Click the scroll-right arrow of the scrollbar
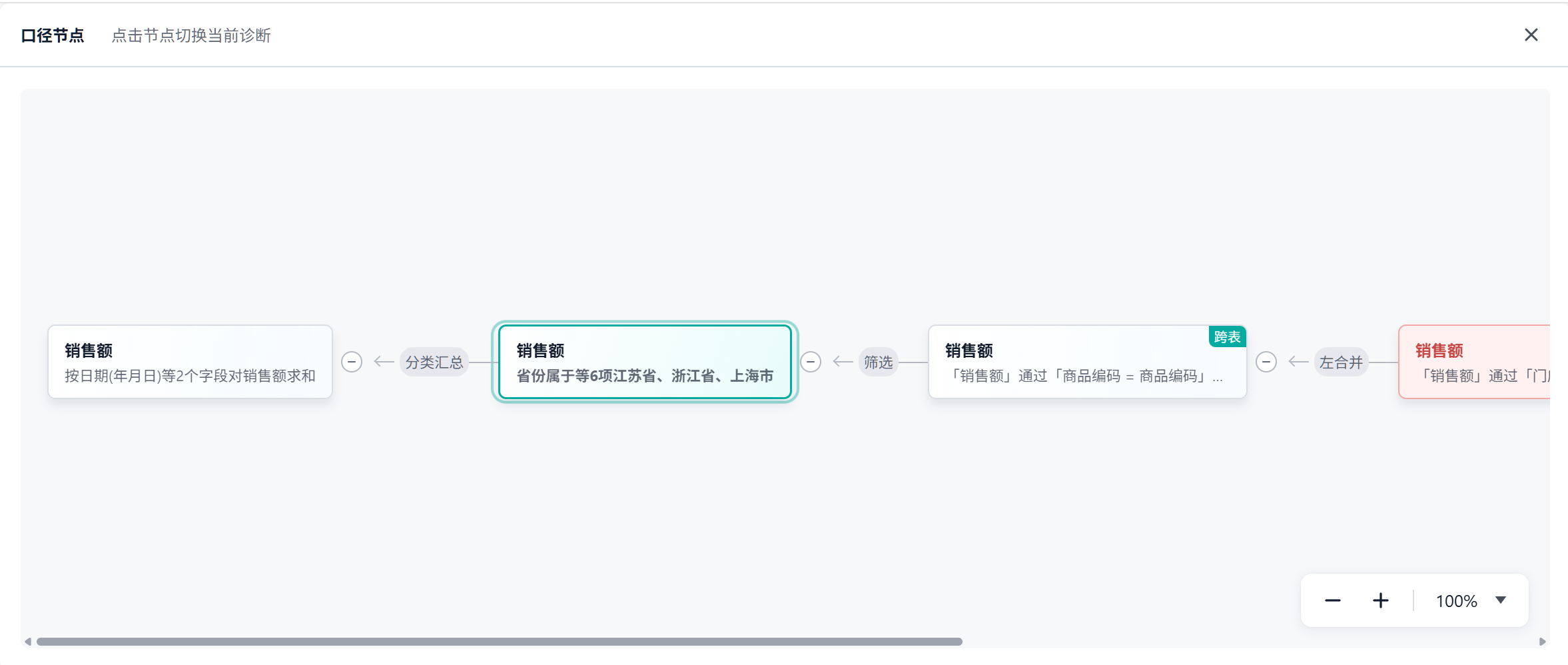This screenshot has width=1568, height=665. click(x=1542, y=642)
